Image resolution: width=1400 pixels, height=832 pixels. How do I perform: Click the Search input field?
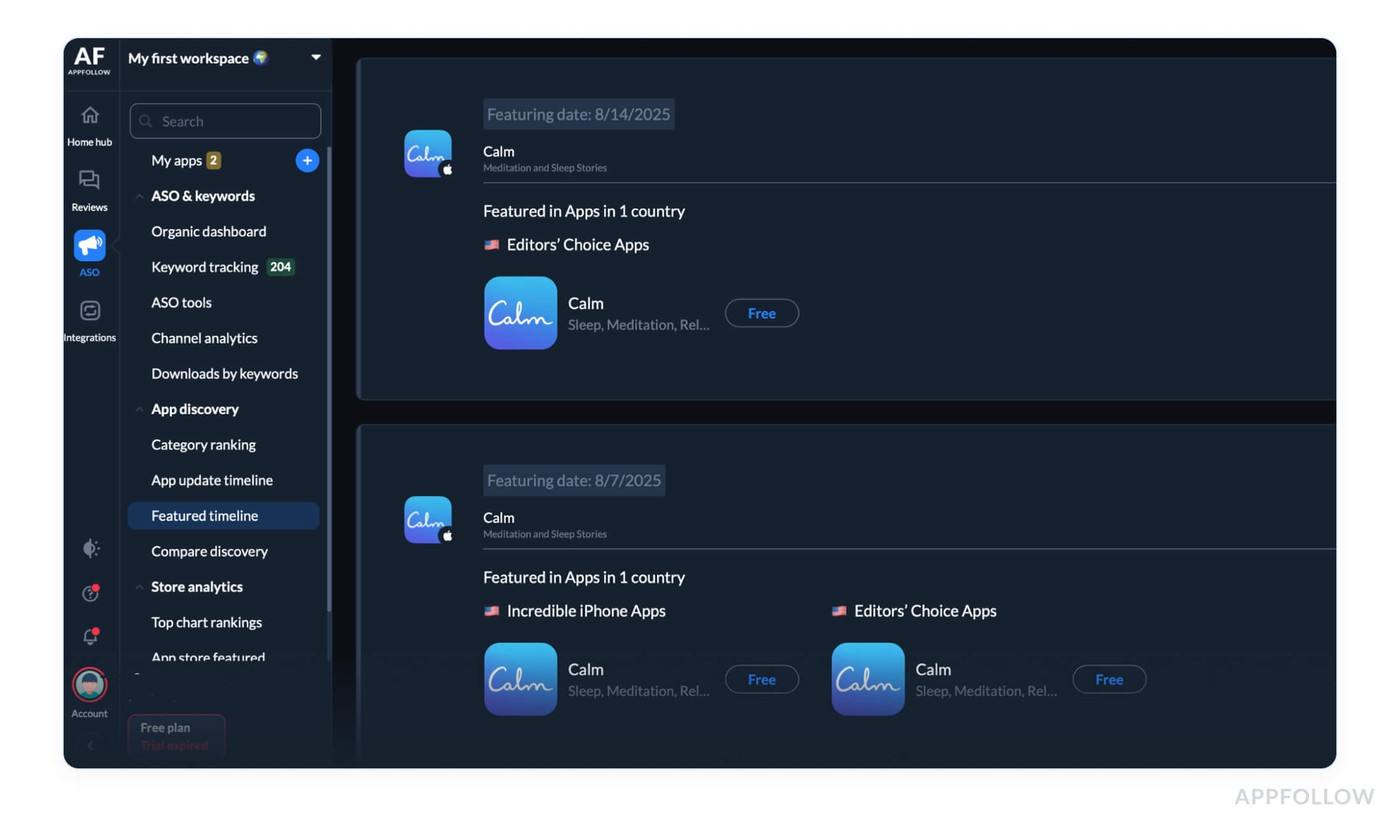pyautogui.click(x=225, y=120)
